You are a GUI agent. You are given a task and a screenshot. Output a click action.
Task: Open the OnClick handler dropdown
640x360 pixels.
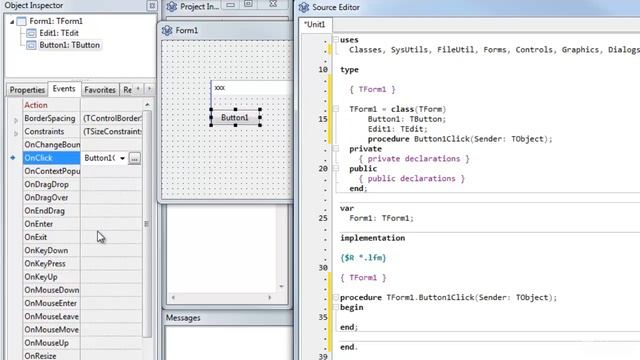tap(122, 158)
